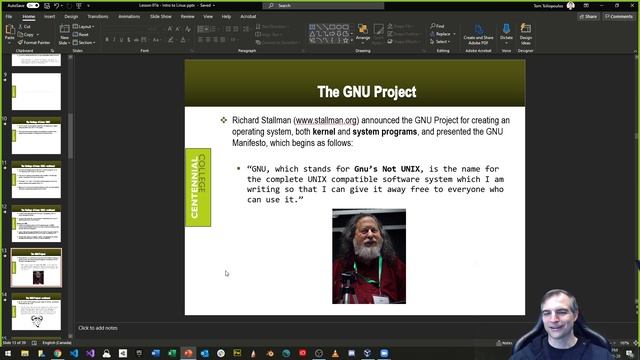Create and Share Adobe PDF
Screen dimensions: 640x360
click(478, 34)
